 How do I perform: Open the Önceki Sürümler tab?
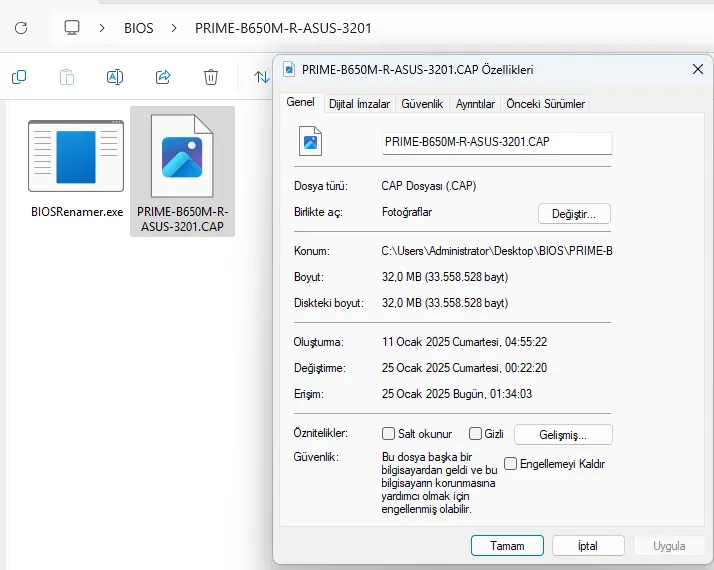(x=546, y=104)
